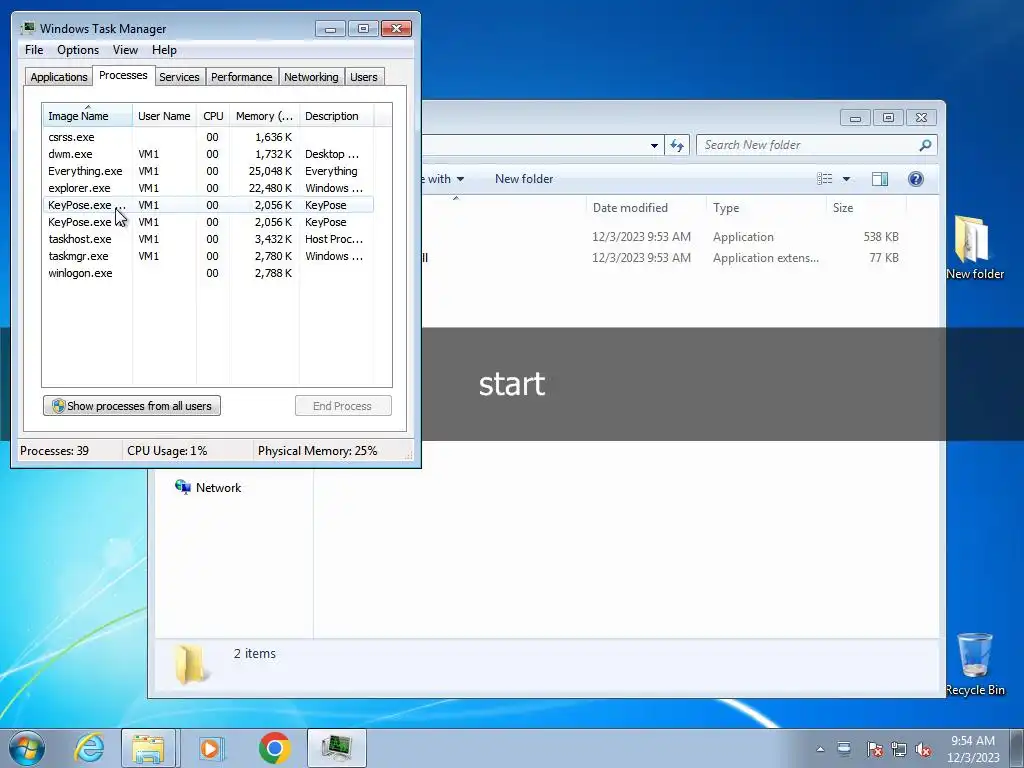Open network status tray icon
This screenshot has height=768, width=1024.
pos(899,749)
